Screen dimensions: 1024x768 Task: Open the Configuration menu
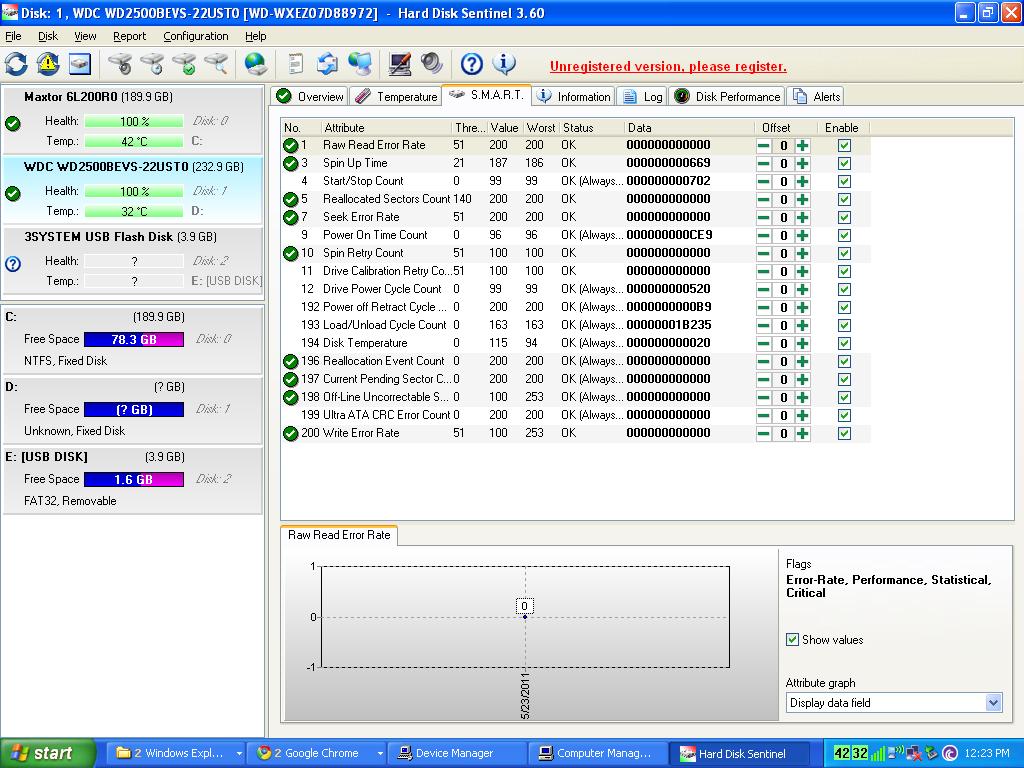pyautogui.click(x=196, y=36)
